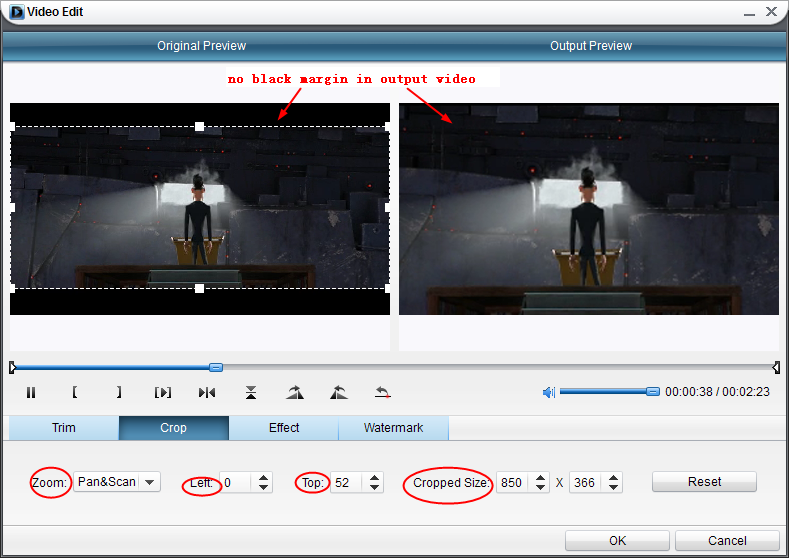Click the 'Output Preview' header text

[x=591, y=46]
